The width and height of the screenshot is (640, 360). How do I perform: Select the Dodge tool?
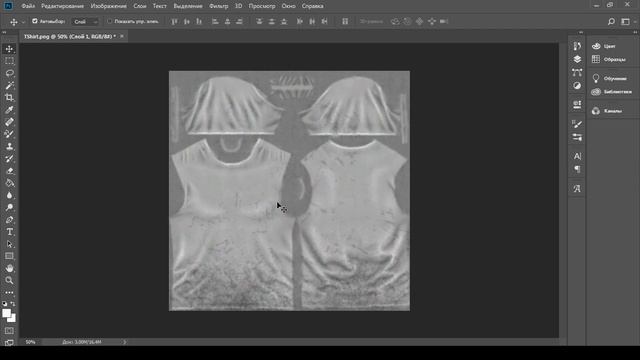point(9,207)
